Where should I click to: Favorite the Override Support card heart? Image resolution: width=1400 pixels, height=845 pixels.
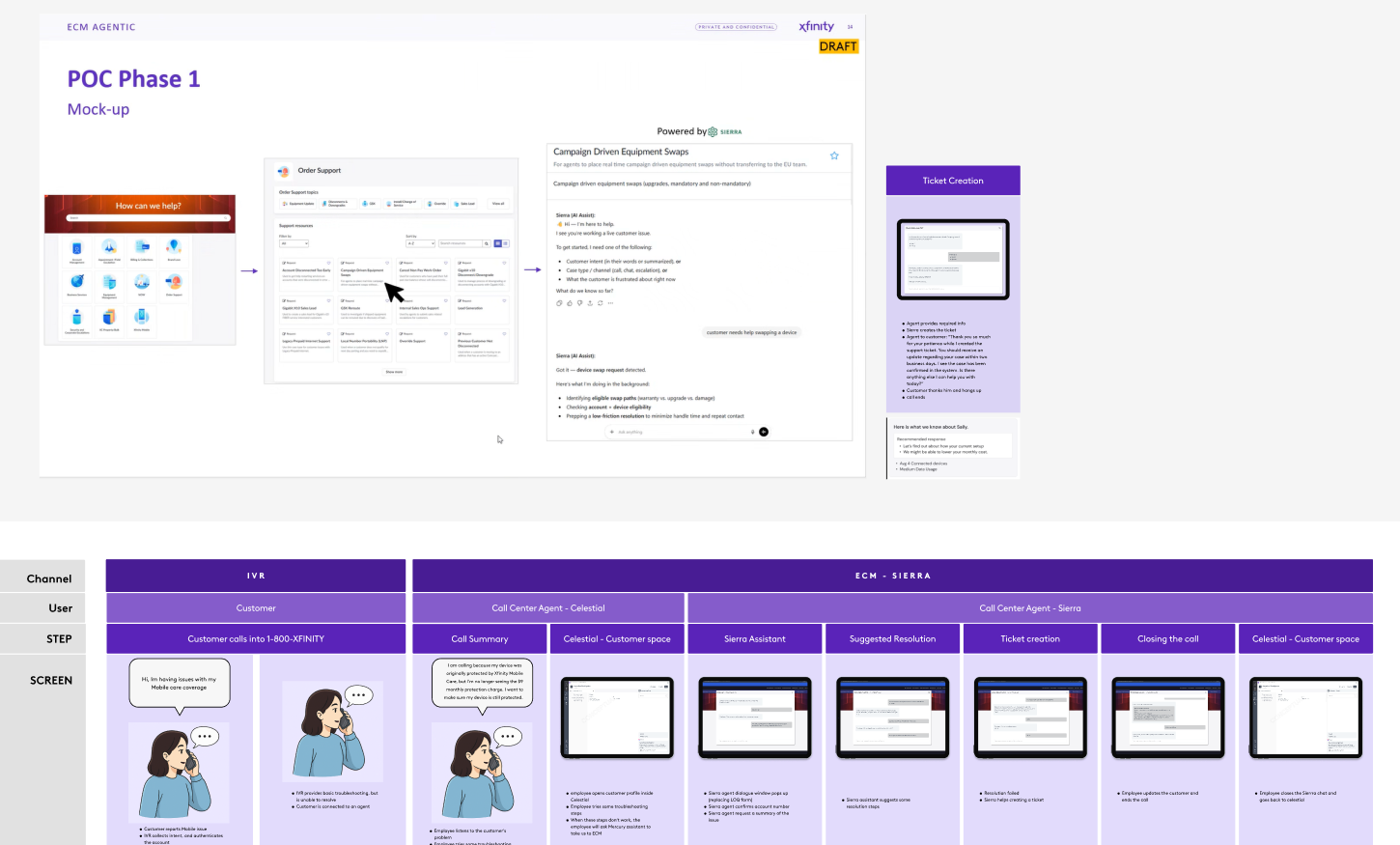pyautogui.click(x=445, y=333)
